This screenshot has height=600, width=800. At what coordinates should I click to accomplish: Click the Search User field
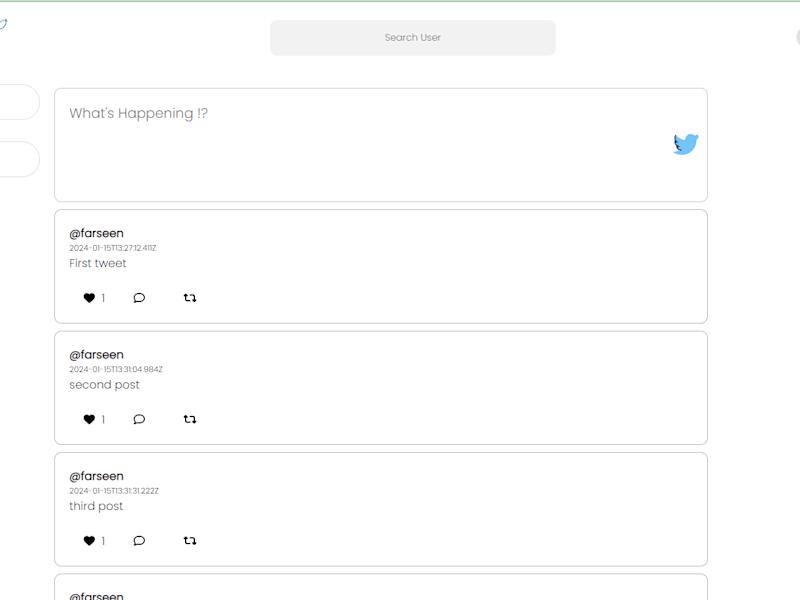pos(413,38)
